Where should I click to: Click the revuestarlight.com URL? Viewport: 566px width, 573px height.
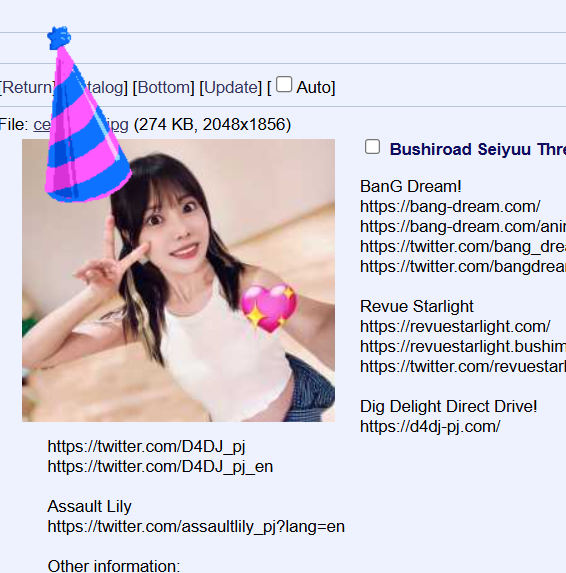click(x=455, y=326)
